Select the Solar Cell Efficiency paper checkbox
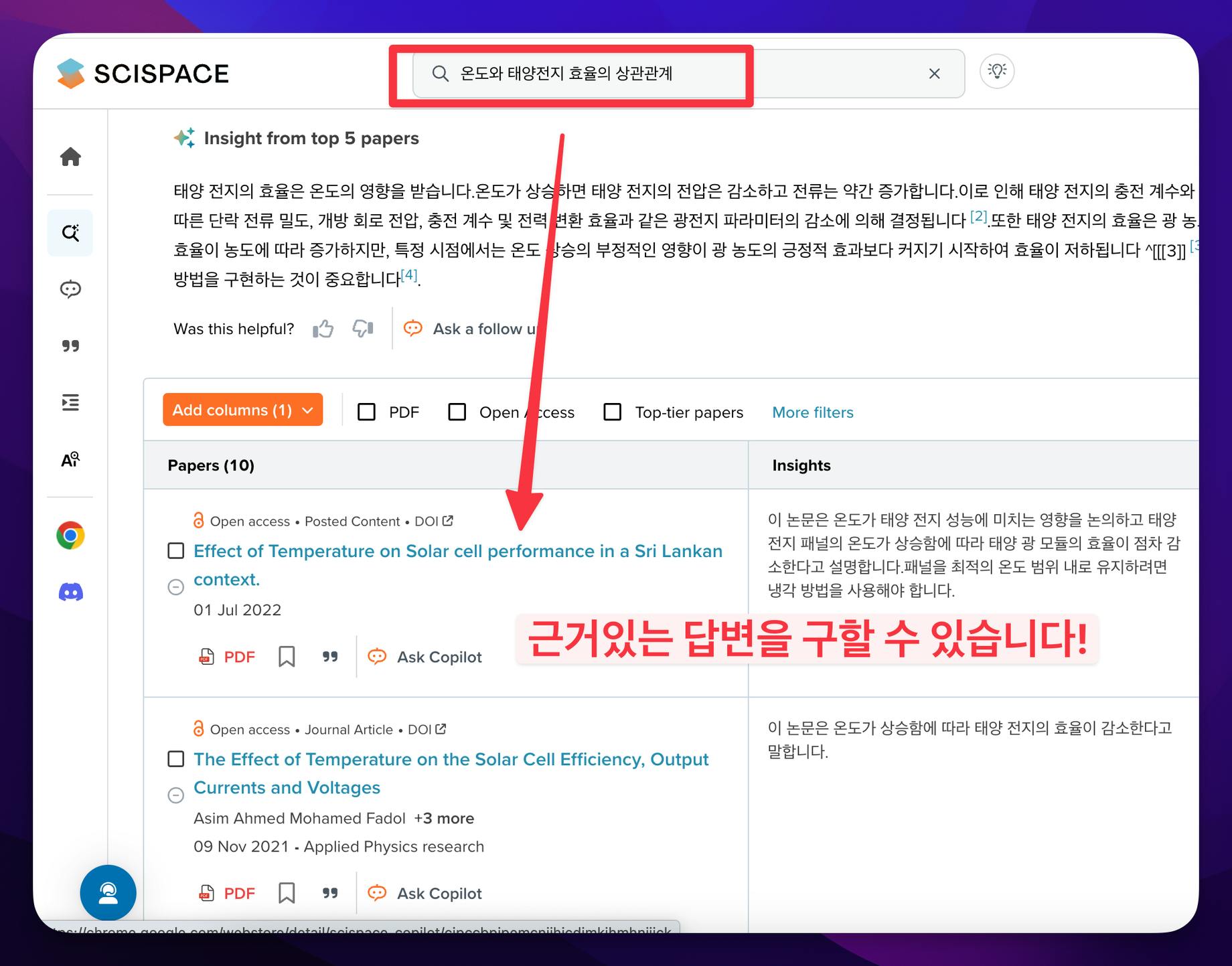1232x966 pixels. click(175, 759)
